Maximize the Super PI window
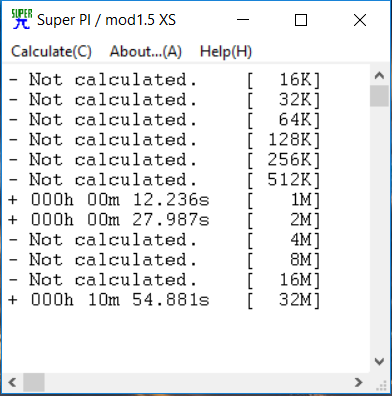The width and height of the screenshot is (392, 396). (x=301, y=20)
